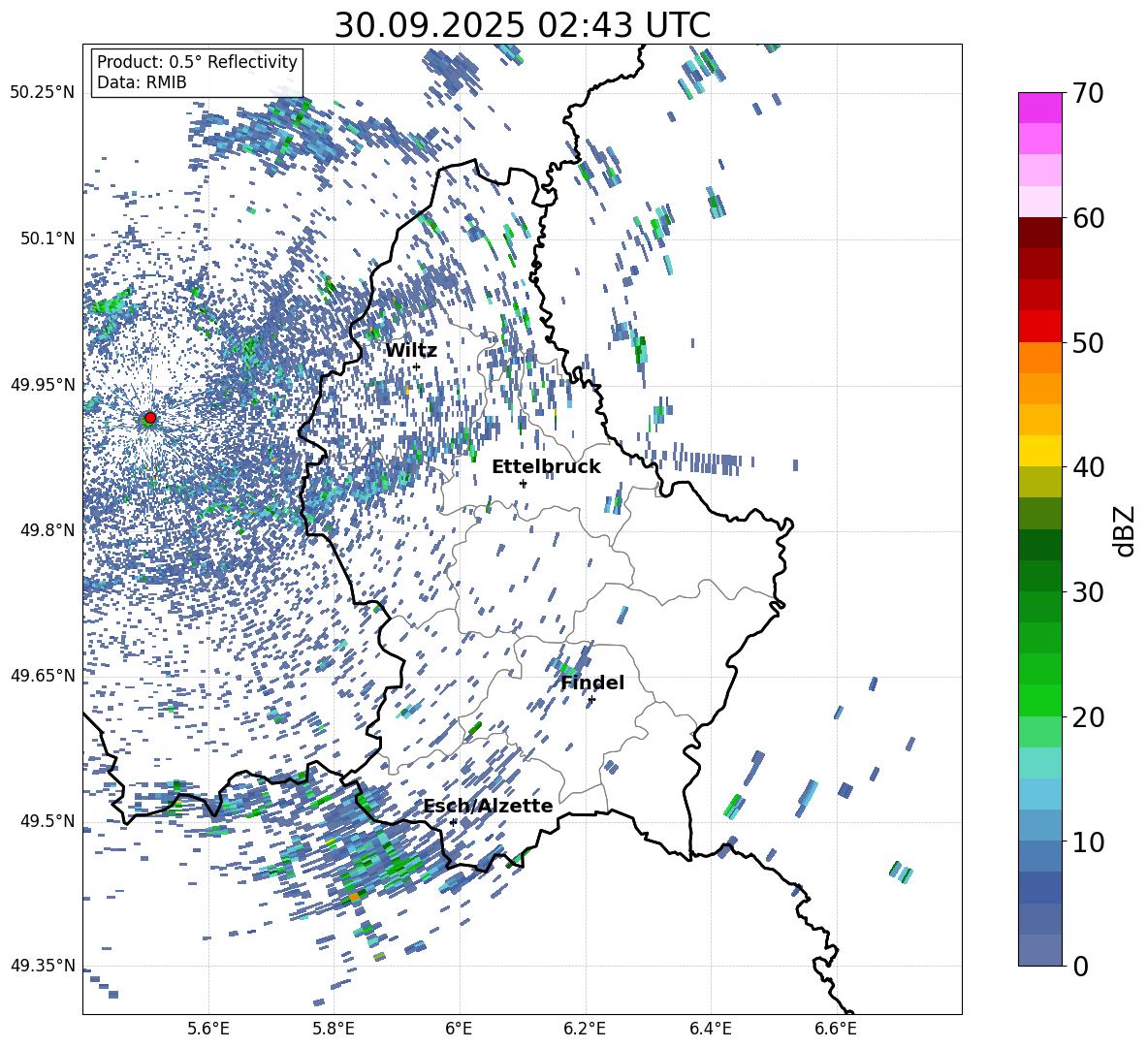The width and height of the screenshot is (1148, 1048).
Task: Pick the bright red colorbar swatch above 50
Action: pyautogui.click(x=1040, y=326)
